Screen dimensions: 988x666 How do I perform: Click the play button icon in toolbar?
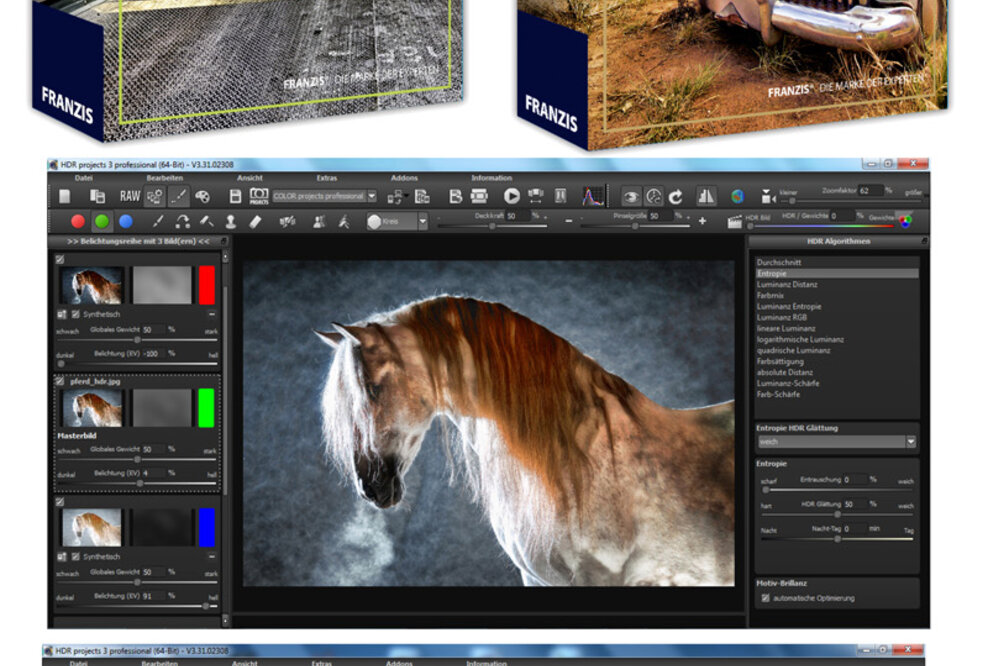[511, 197]
